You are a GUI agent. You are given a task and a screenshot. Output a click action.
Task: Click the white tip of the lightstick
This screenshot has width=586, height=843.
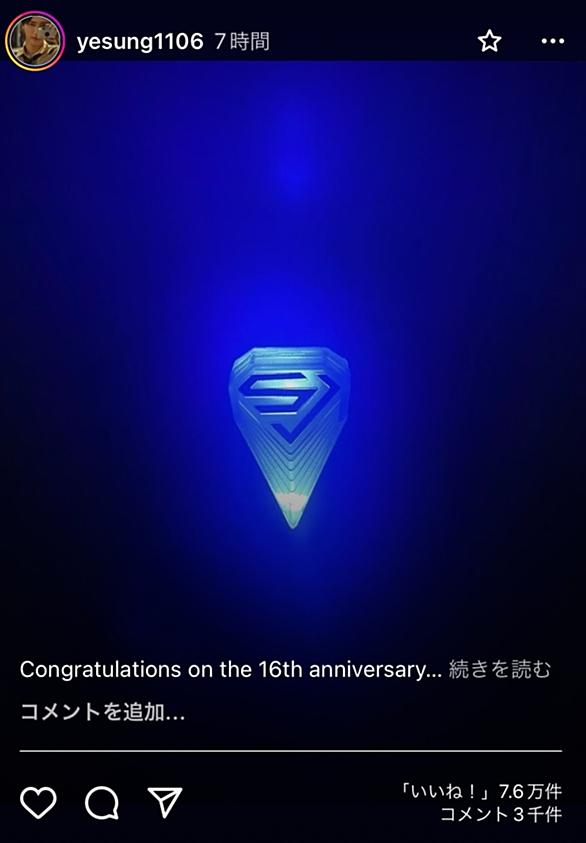292,505
